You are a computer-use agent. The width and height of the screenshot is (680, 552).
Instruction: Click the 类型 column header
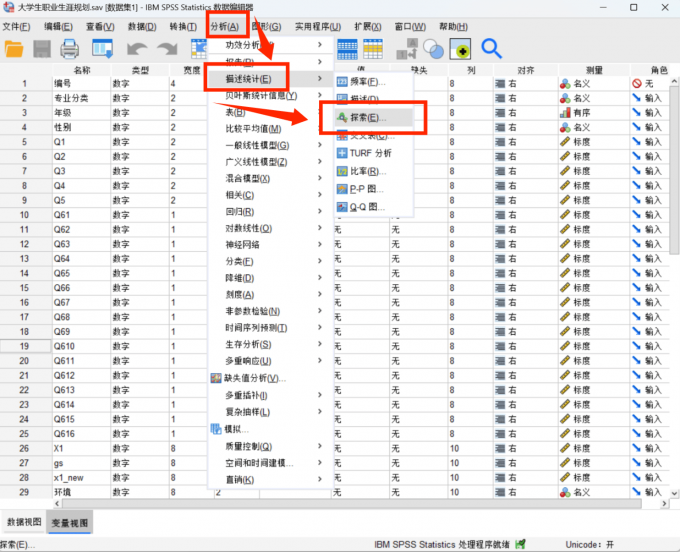click(x=140, y=70)
